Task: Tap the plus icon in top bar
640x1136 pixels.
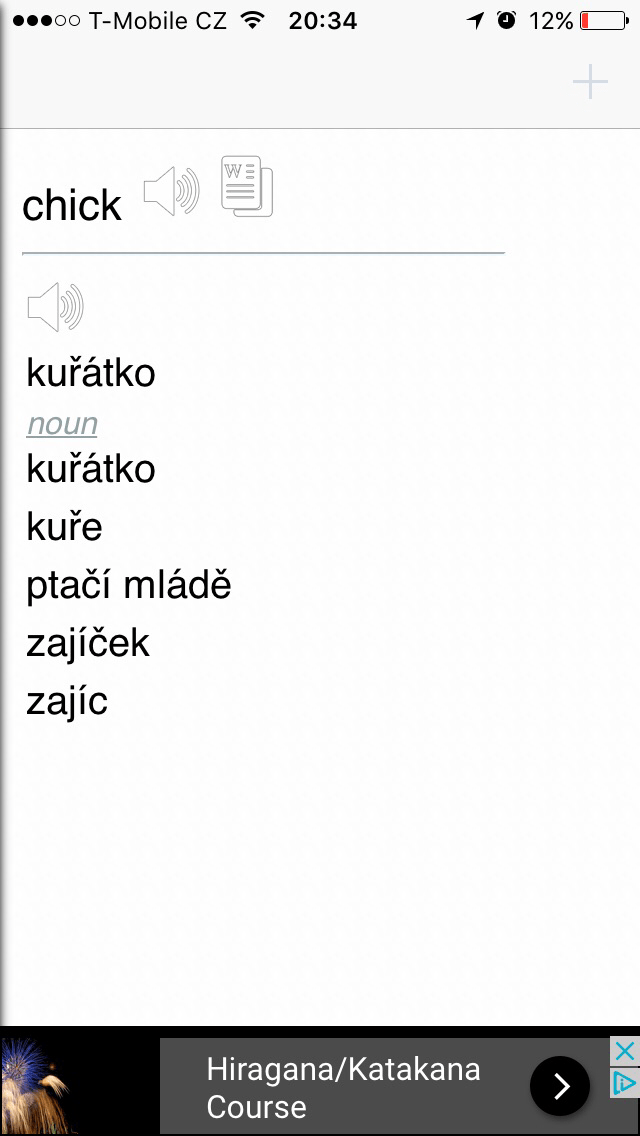Action: [590, 82]
